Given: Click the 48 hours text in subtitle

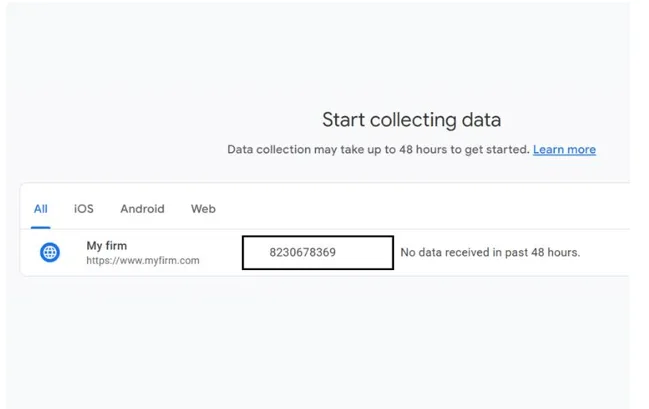Looking at the screenshot, I should coord(423,149).
